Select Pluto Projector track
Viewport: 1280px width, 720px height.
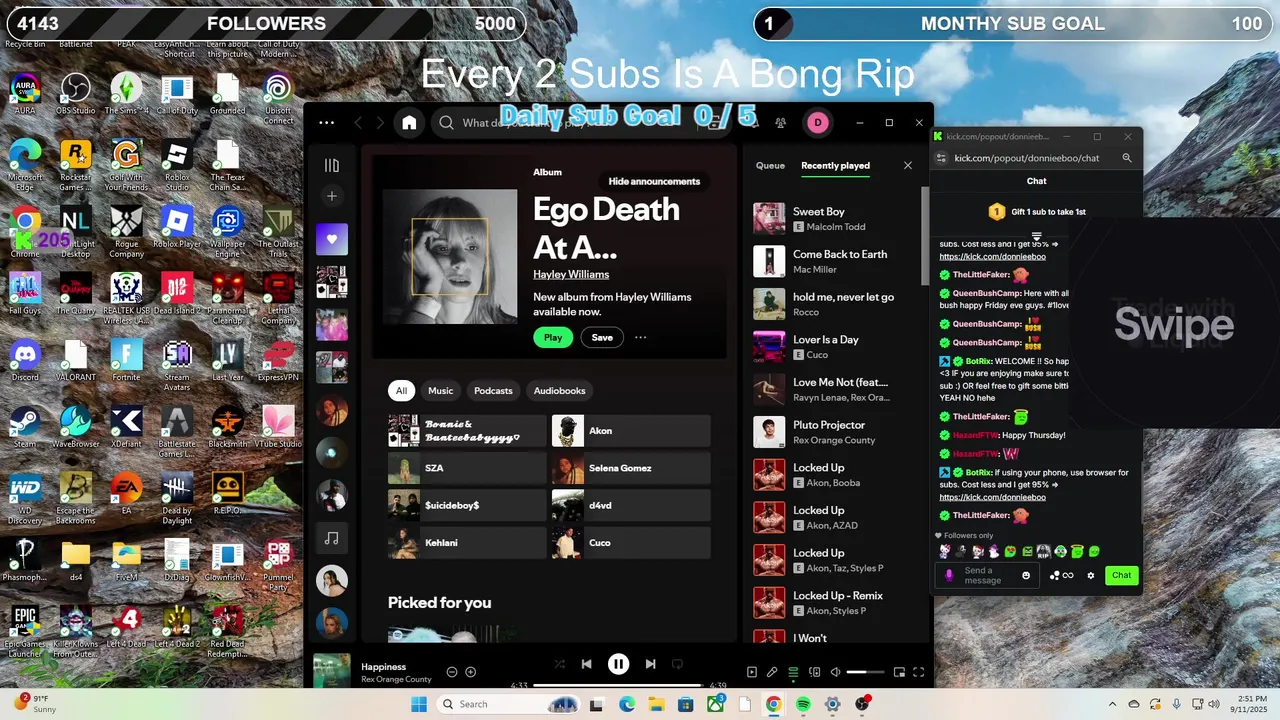click(833, 432)
